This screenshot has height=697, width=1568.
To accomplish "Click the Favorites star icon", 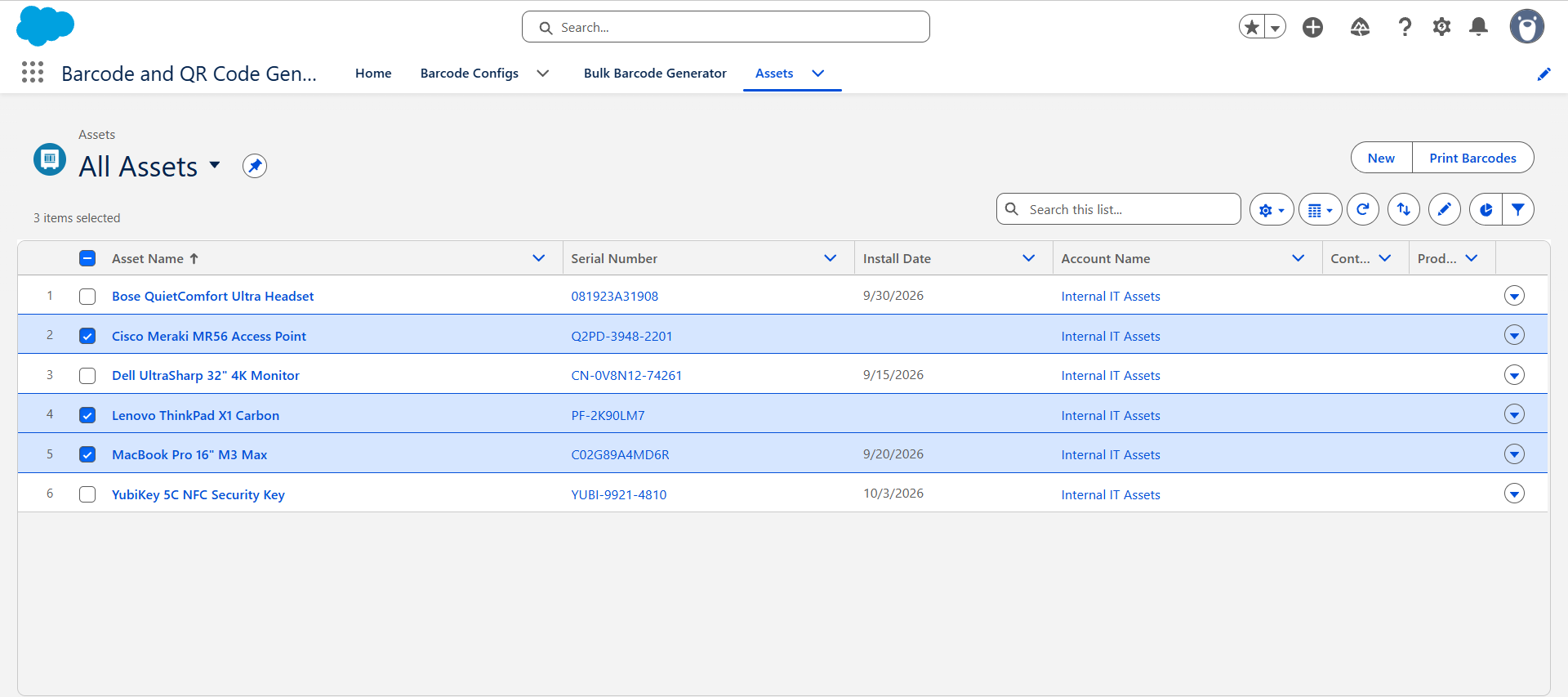I will pos(1252,27).
